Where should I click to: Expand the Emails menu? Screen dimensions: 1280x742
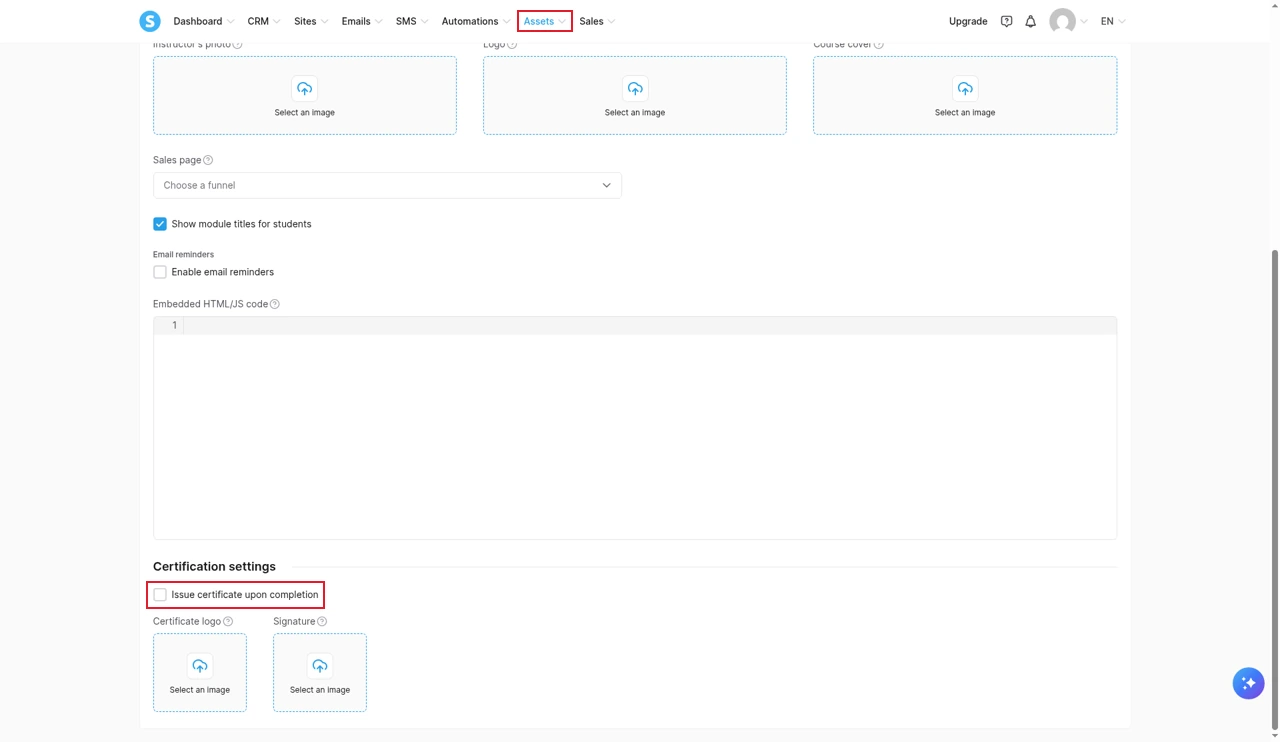coord(362,21)
